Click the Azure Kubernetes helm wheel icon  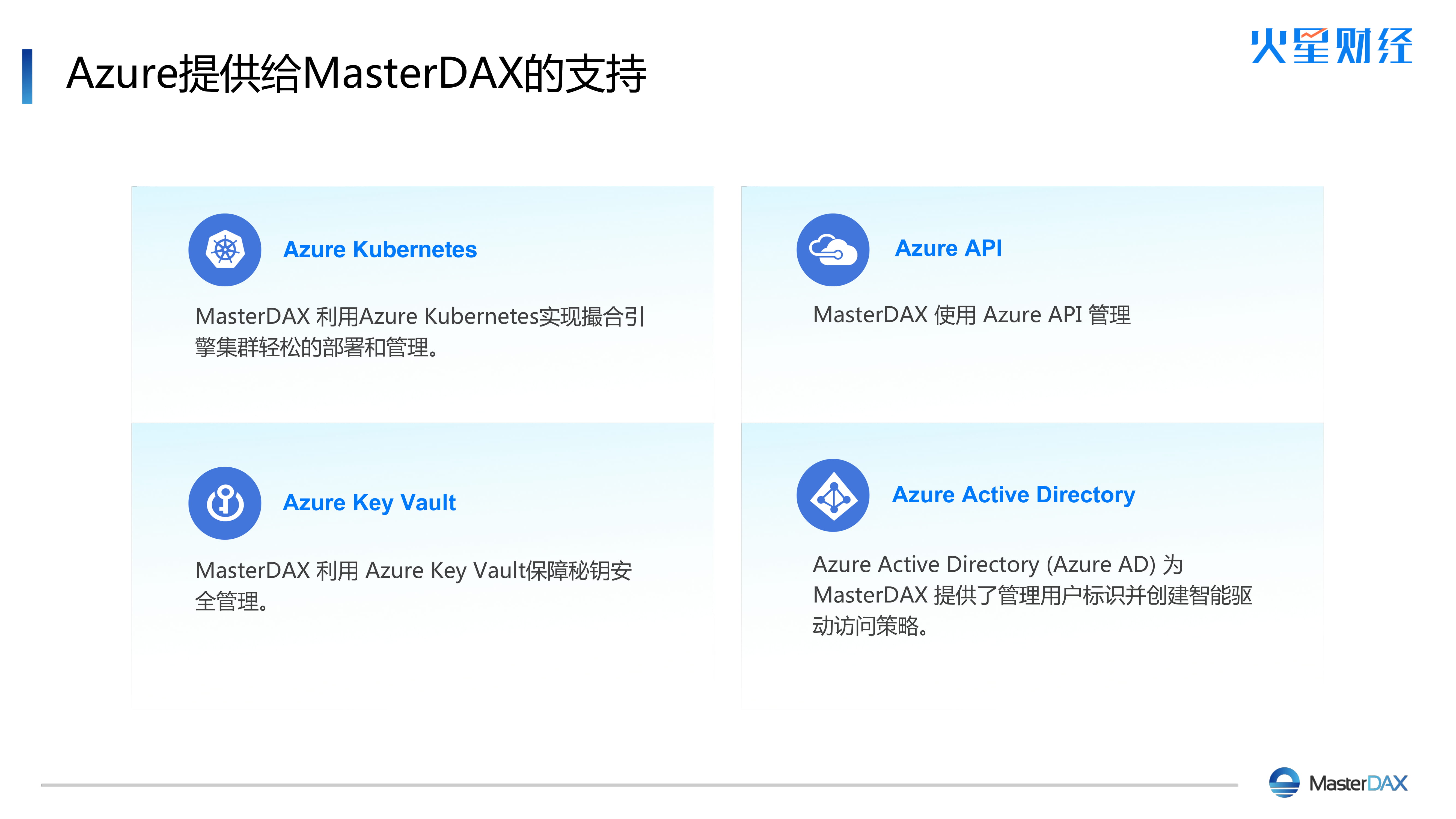pyautogui.click(x=224, y=250)
